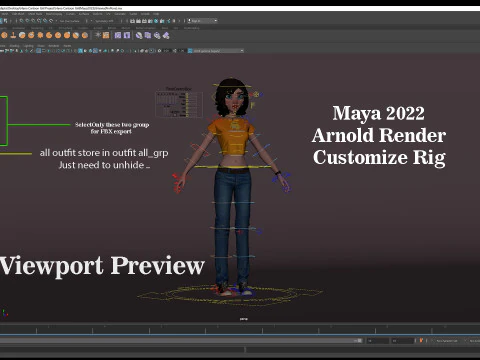Toggle the viewport grid icon

coord(38,51)
